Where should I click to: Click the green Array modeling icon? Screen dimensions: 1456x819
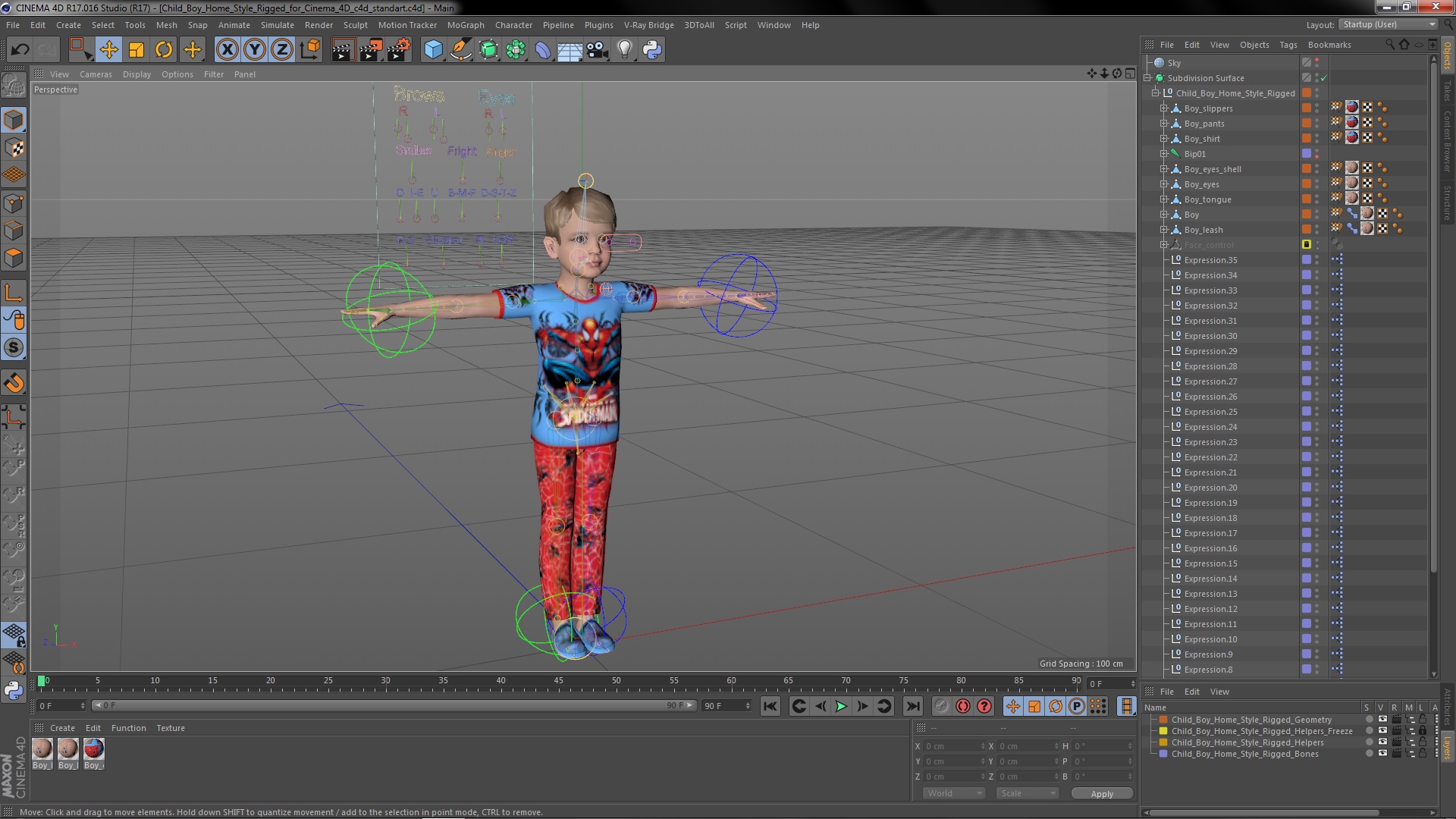pyautogui.click(x=516, y=50)
